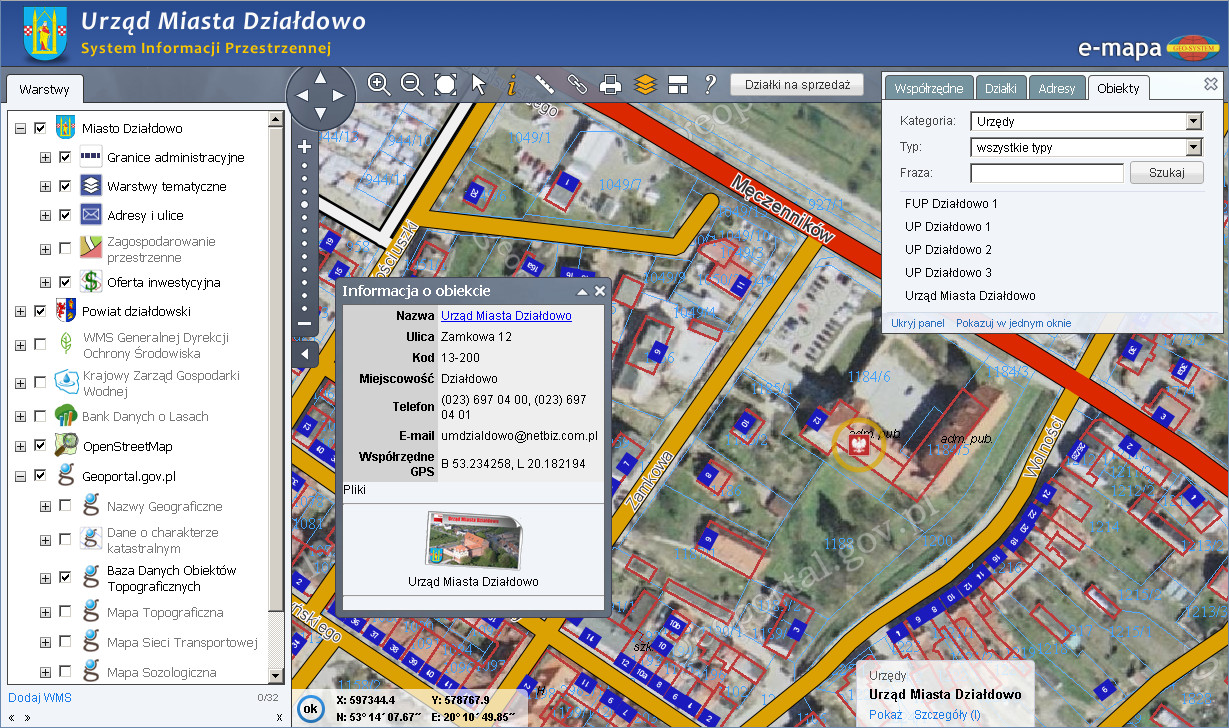Click the Ukryj panel link

coord(918,323)
